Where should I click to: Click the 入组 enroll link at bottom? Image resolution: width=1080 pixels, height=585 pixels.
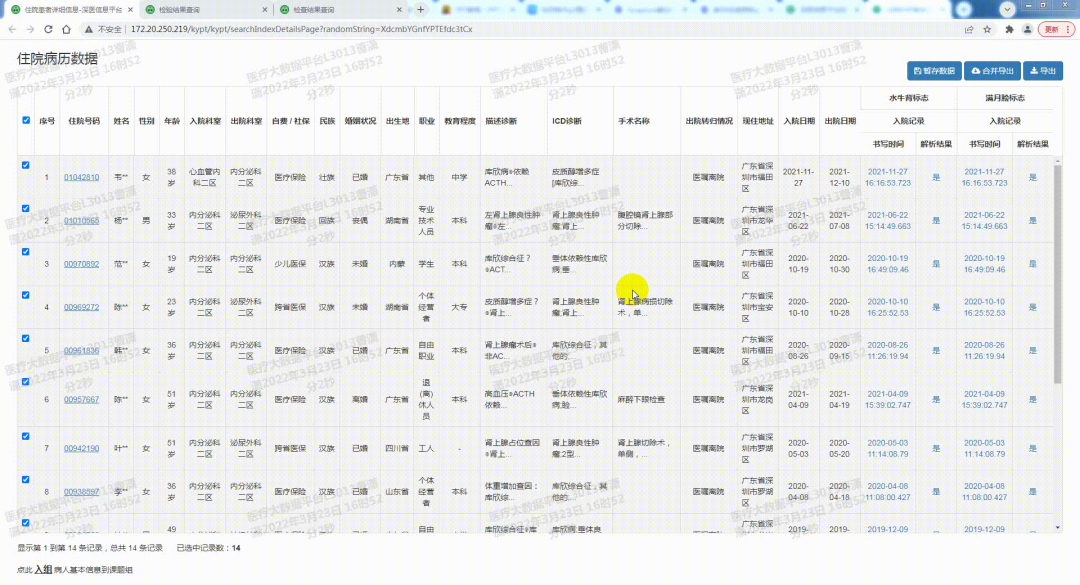[43, 569]
